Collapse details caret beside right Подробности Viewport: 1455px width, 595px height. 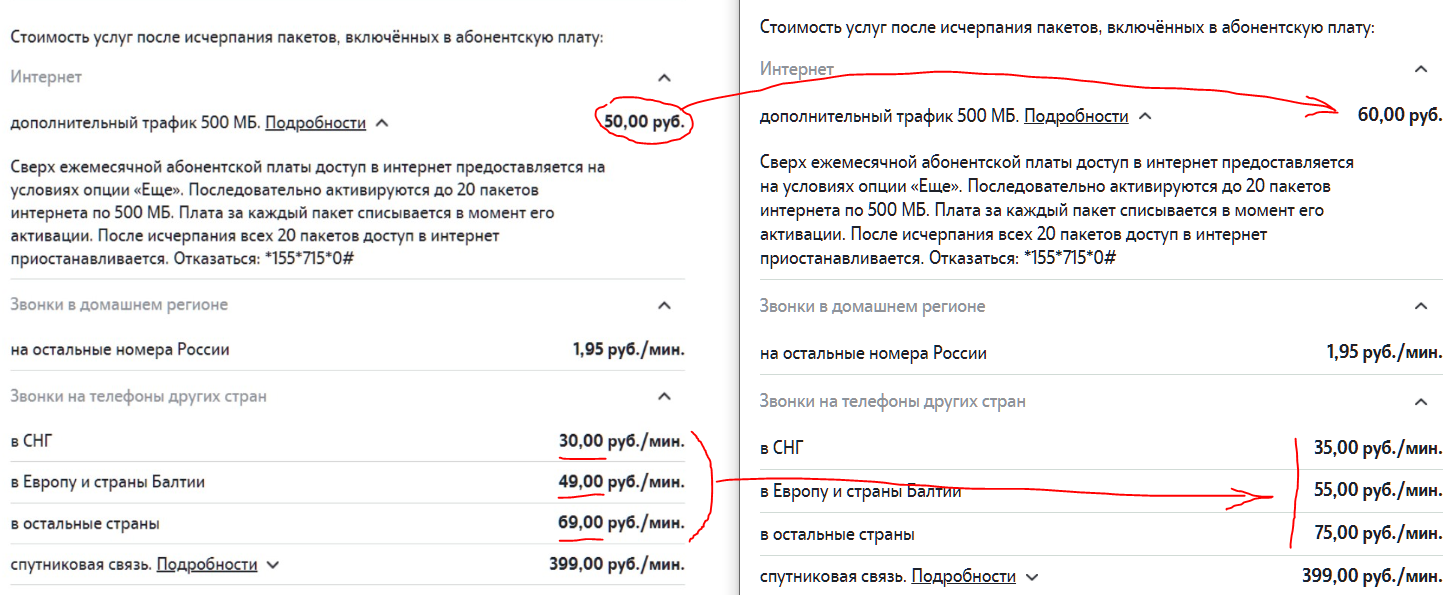(1146, 116)
